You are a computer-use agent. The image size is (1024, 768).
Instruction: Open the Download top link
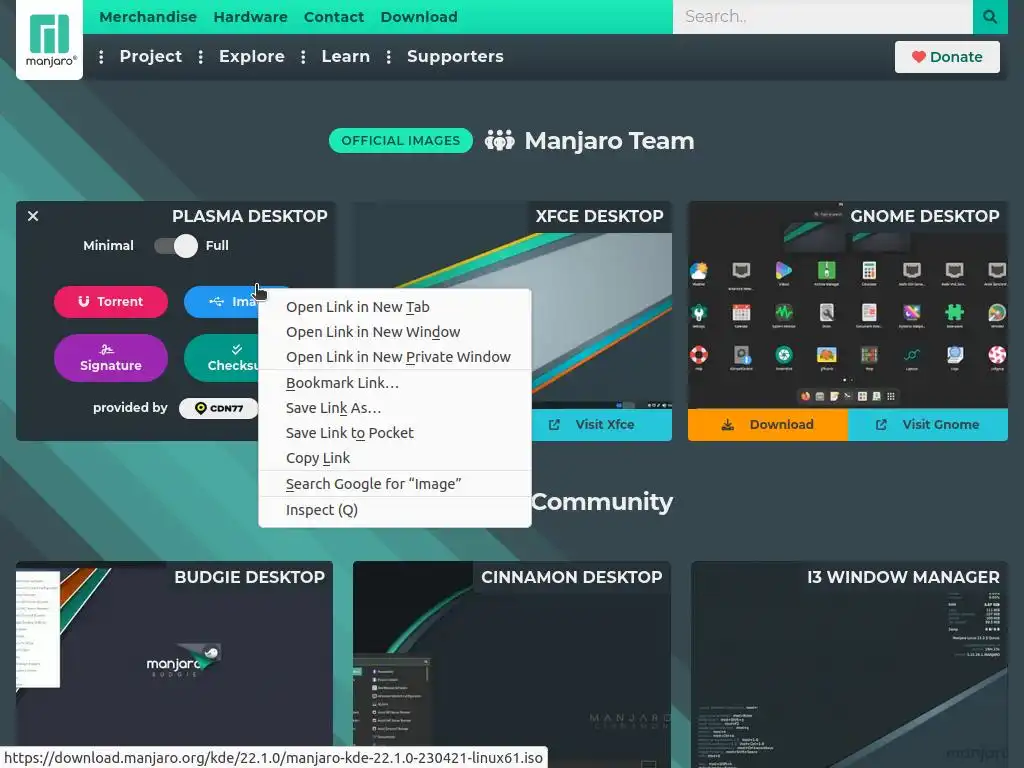(x=419, y=17)
